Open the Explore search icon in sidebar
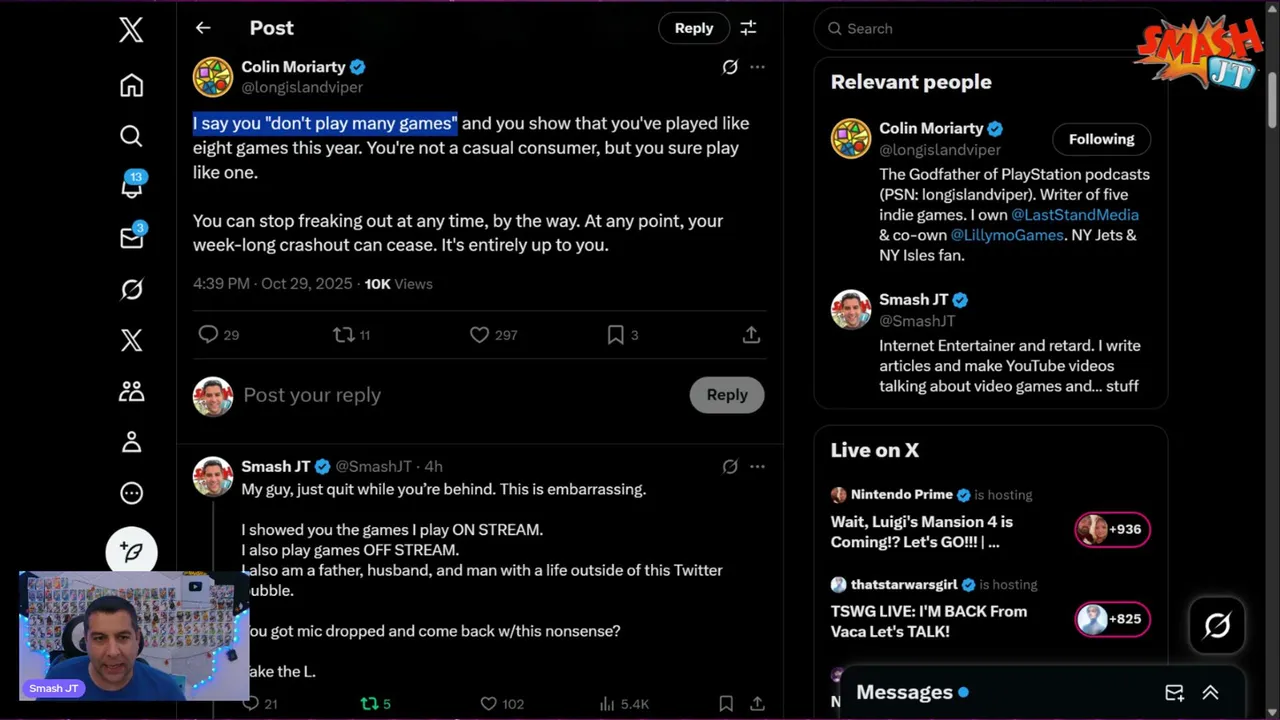Viewport: 1280px width, 720px height. tap(131, 136)
